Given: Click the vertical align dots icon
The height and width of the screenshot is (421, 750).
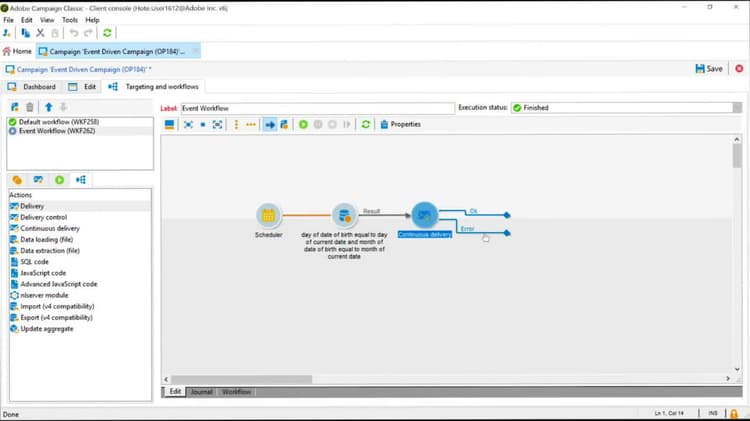Looking at the screenshot, I should pyautogui.click(x=236, y=124).
